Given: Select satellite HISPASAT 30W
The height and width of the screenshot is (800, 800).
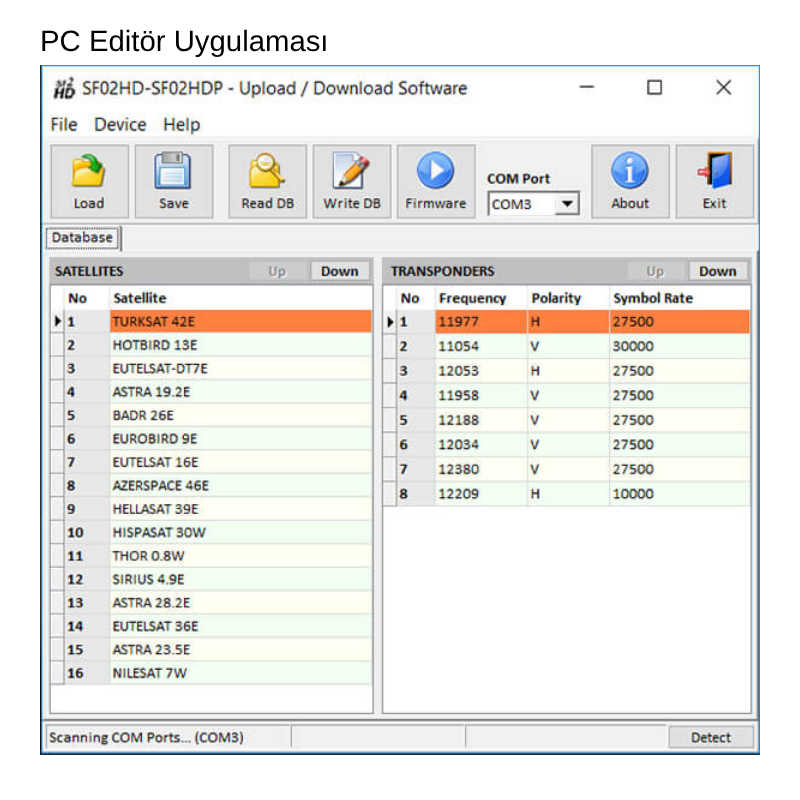Looking at the screenshot, I should point(241,533).
